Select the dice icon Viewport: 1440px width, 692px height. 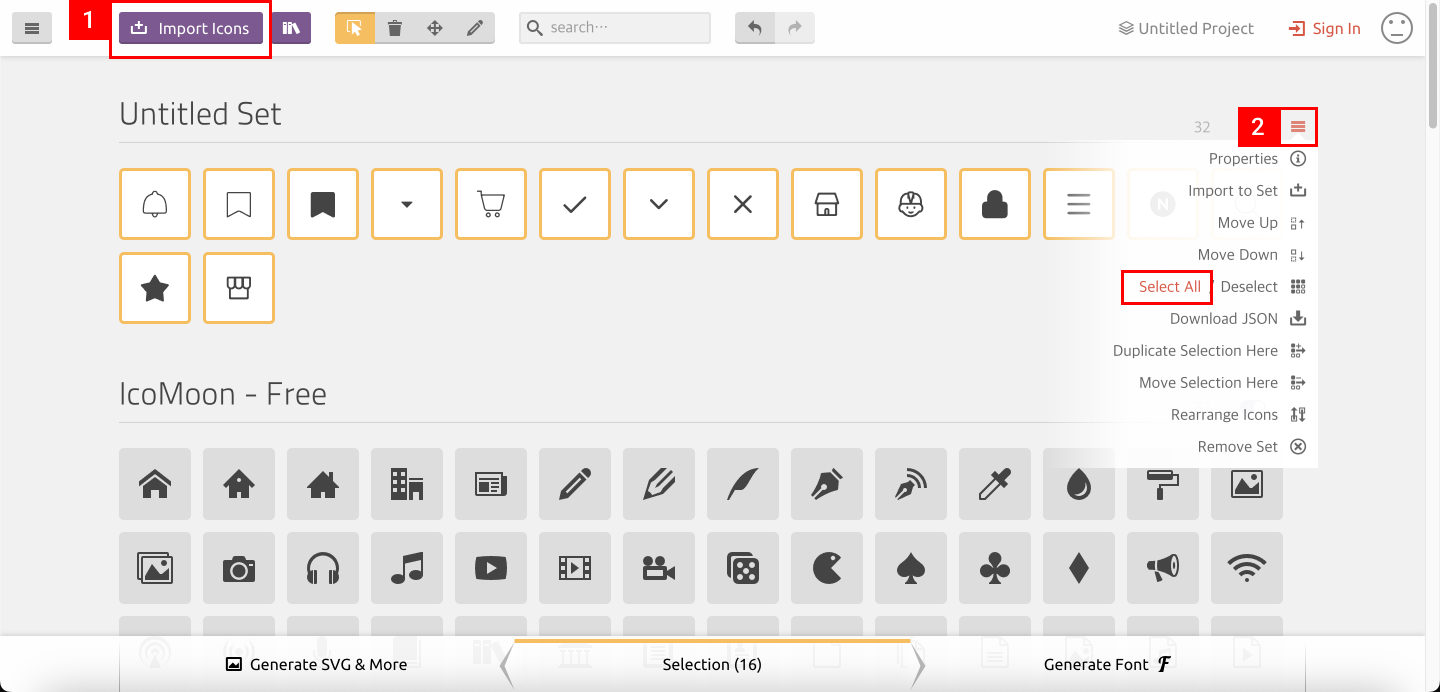[743, 568]
